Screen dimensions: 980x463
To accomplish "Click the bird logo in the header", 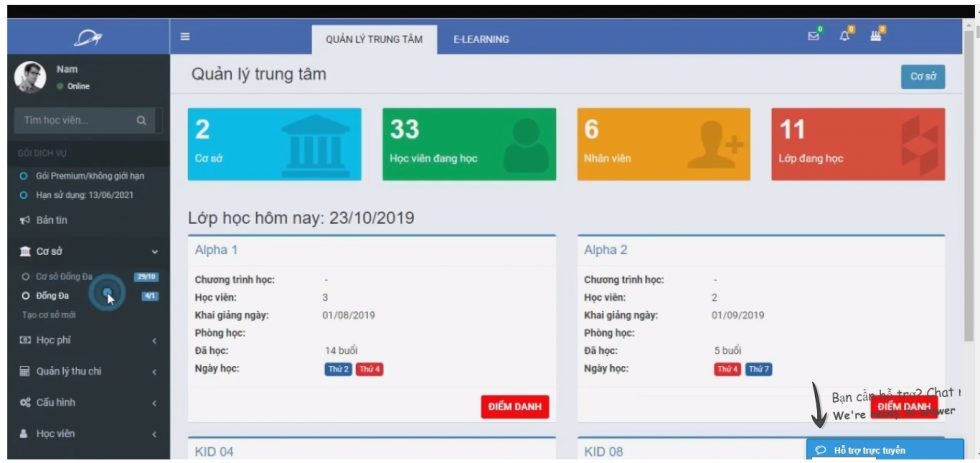I will 88,39.
